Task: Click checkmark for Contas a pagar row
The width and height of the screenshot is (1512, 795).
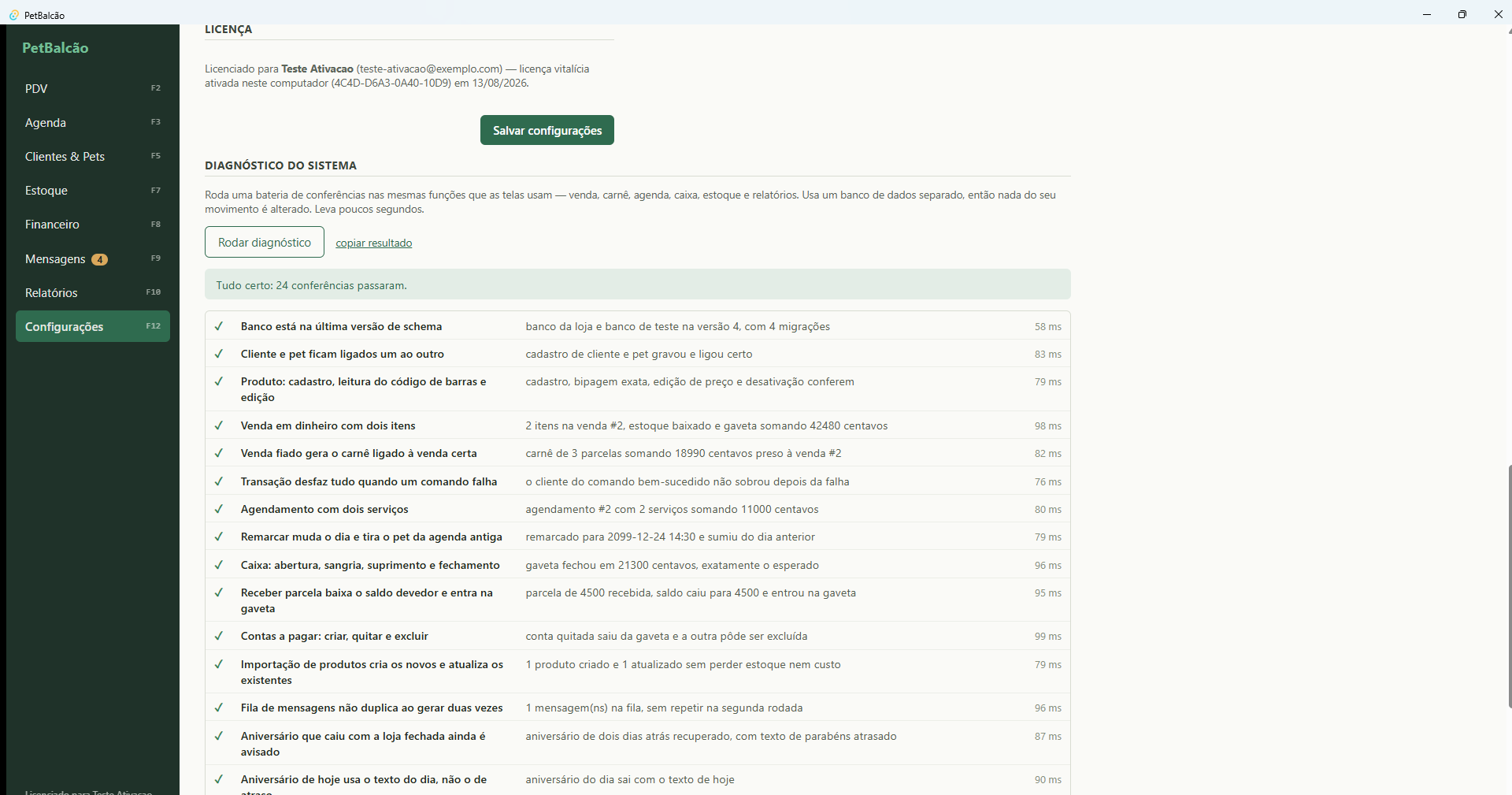Action: pos(219,636)
